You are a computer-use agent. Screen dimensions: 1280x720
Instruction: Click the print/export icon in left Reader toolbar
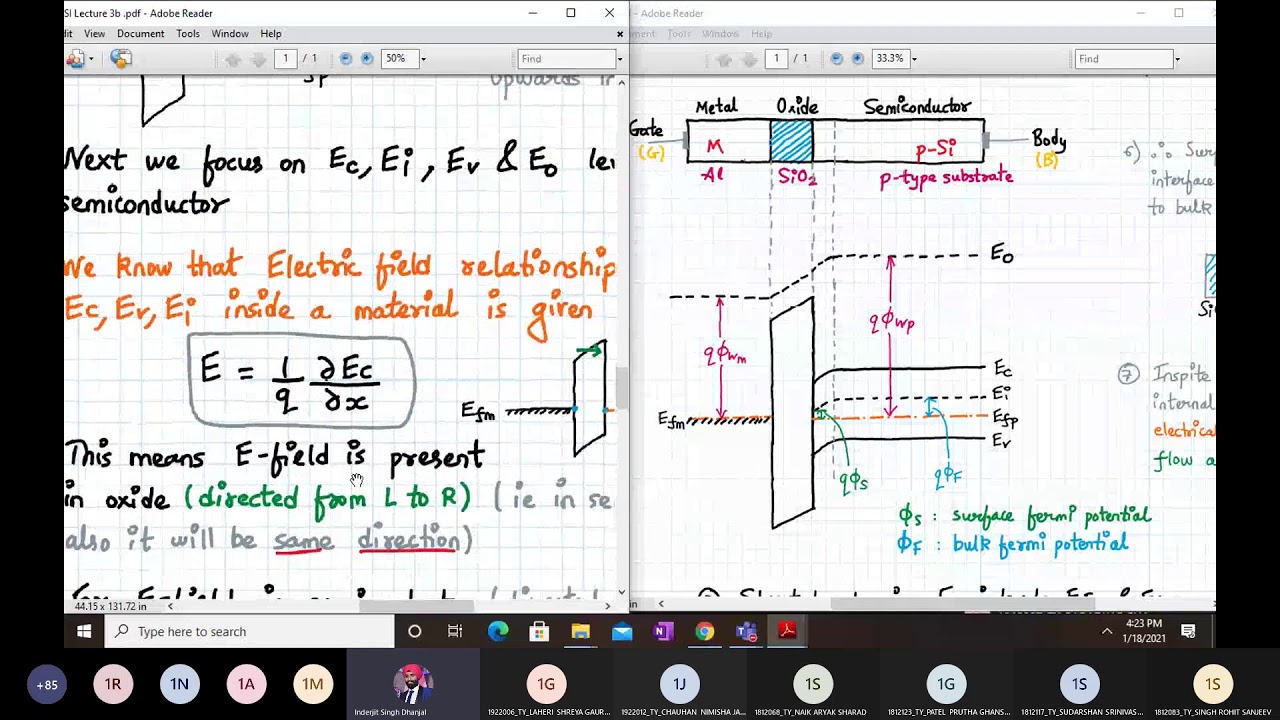[75, 59]
